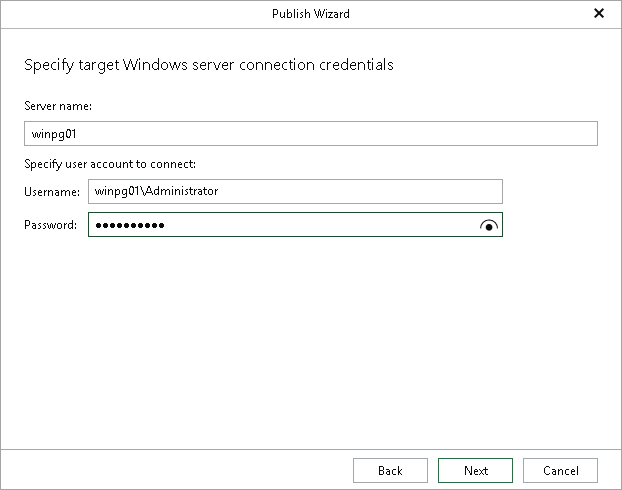Return to previous step with Back
622x490 pixels.
click(x=390, y=471)
